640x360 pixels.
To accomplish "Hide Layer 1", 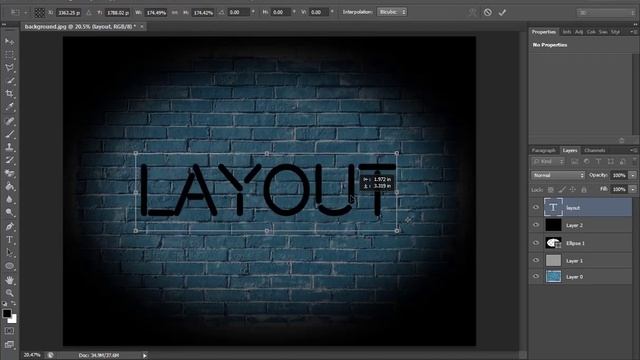I will pyautogui.click(x=536, y=260).
